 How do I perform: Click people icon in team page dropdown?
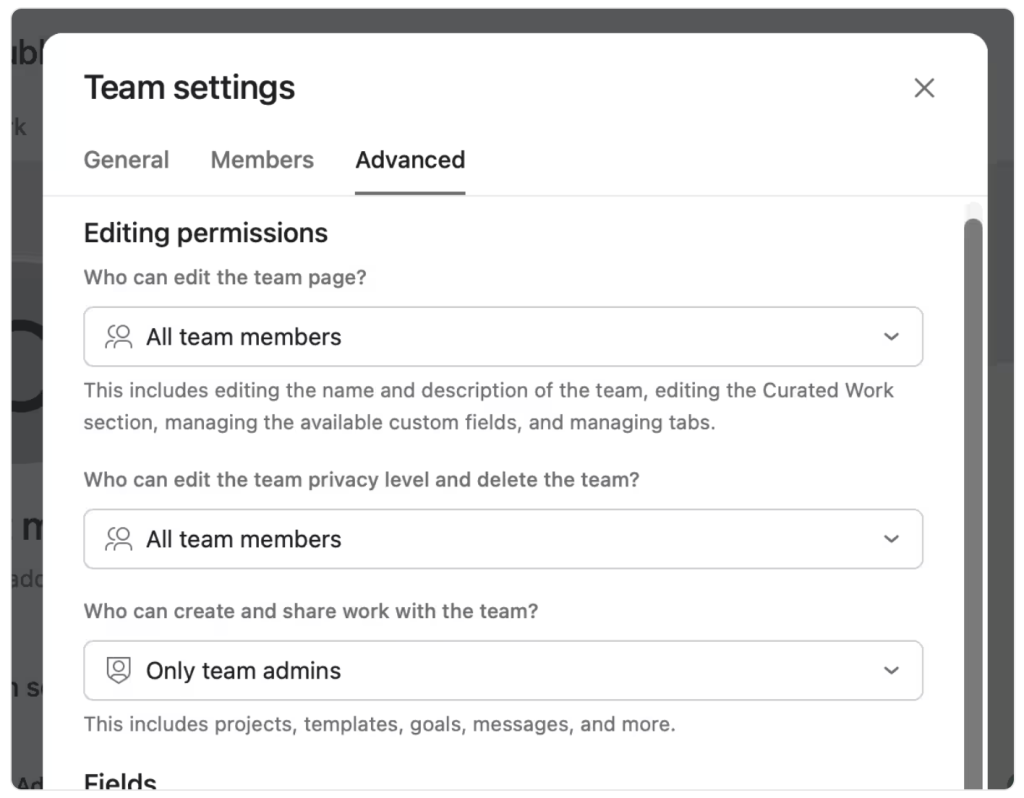(119, 337)
